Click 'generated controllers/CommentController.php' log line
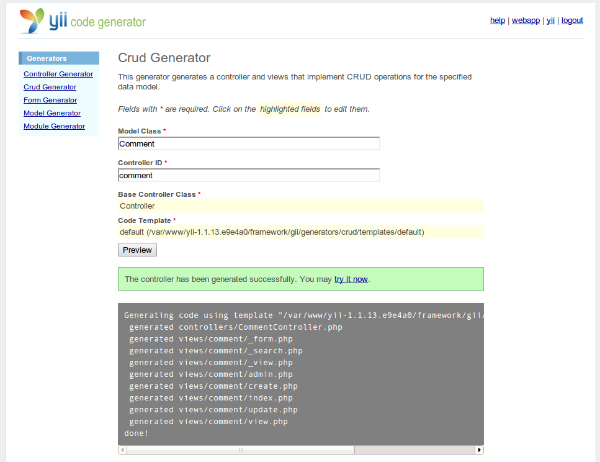This screenshot has width=600, height=462. [236, 327]
